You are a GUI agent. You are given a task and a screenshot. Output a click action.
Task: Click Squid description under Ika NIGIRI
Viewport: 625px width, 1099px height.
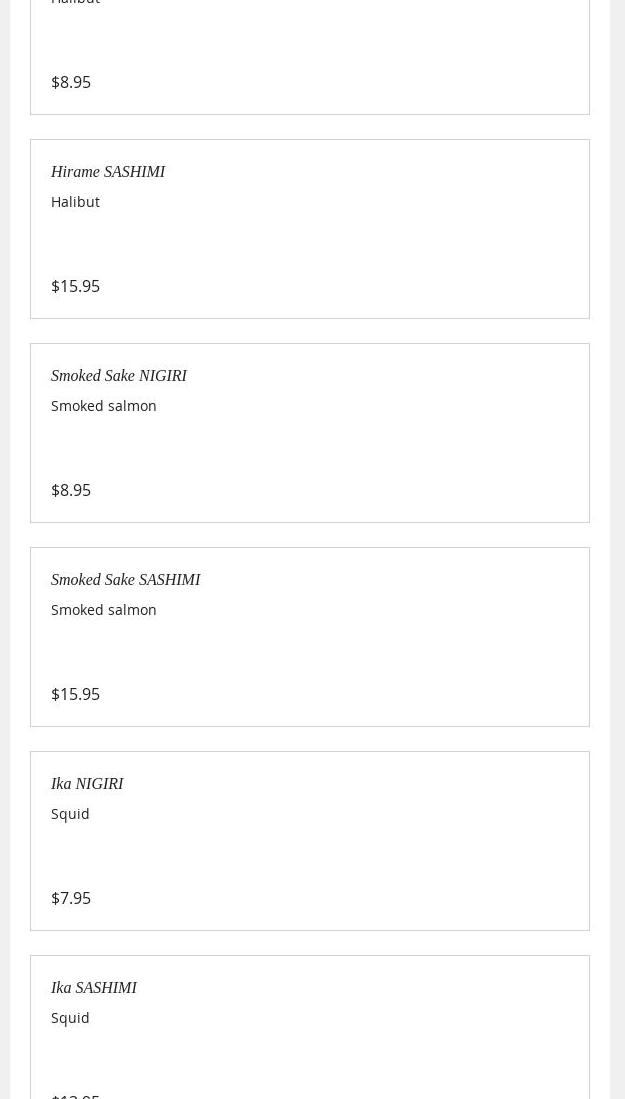pyautogui.click(x=70, y=814)
